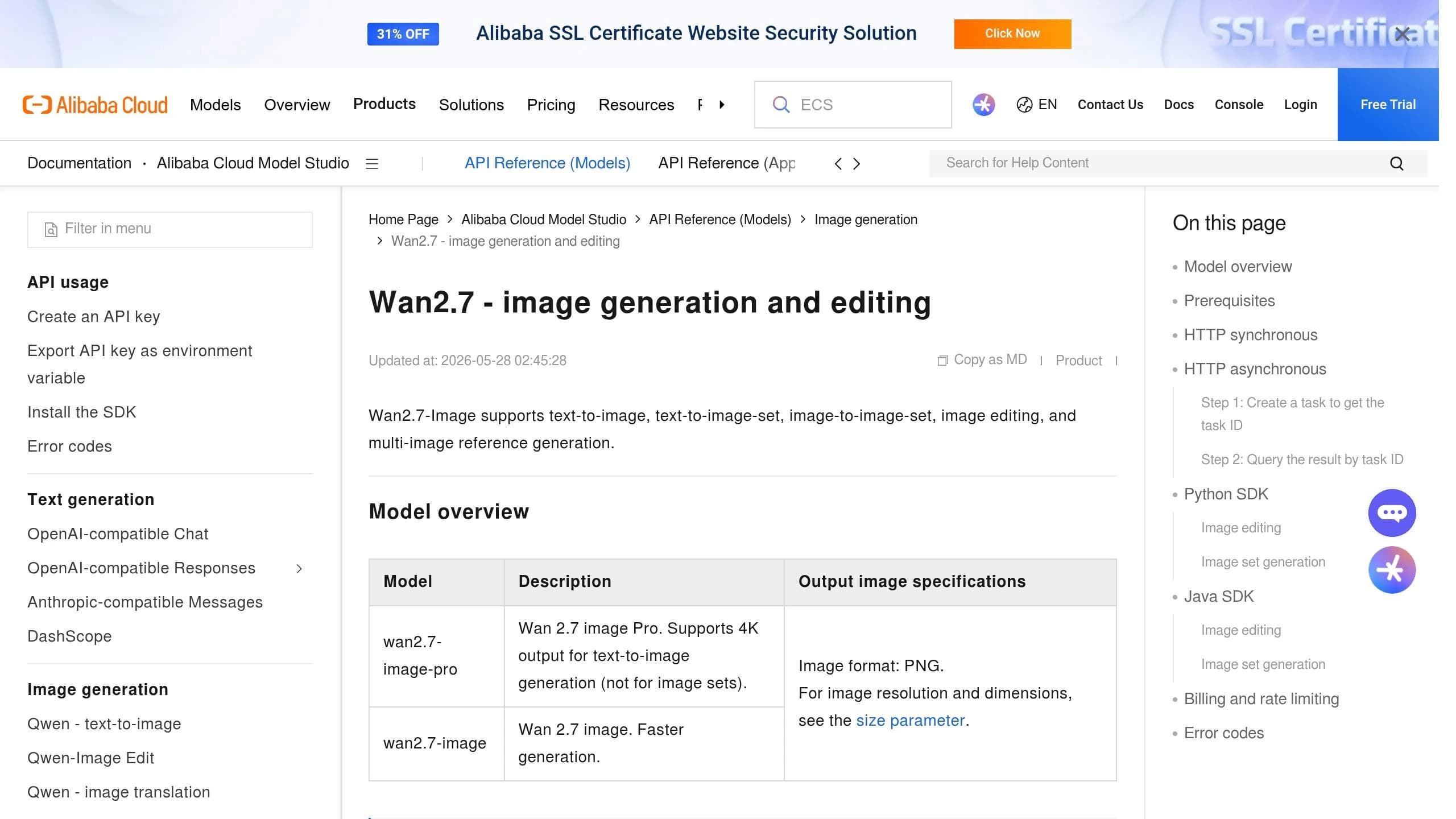Close the SSL Certificate promo banner
The height and width of the screenshot is (819, 1456).
click(x=1402, y=34)
